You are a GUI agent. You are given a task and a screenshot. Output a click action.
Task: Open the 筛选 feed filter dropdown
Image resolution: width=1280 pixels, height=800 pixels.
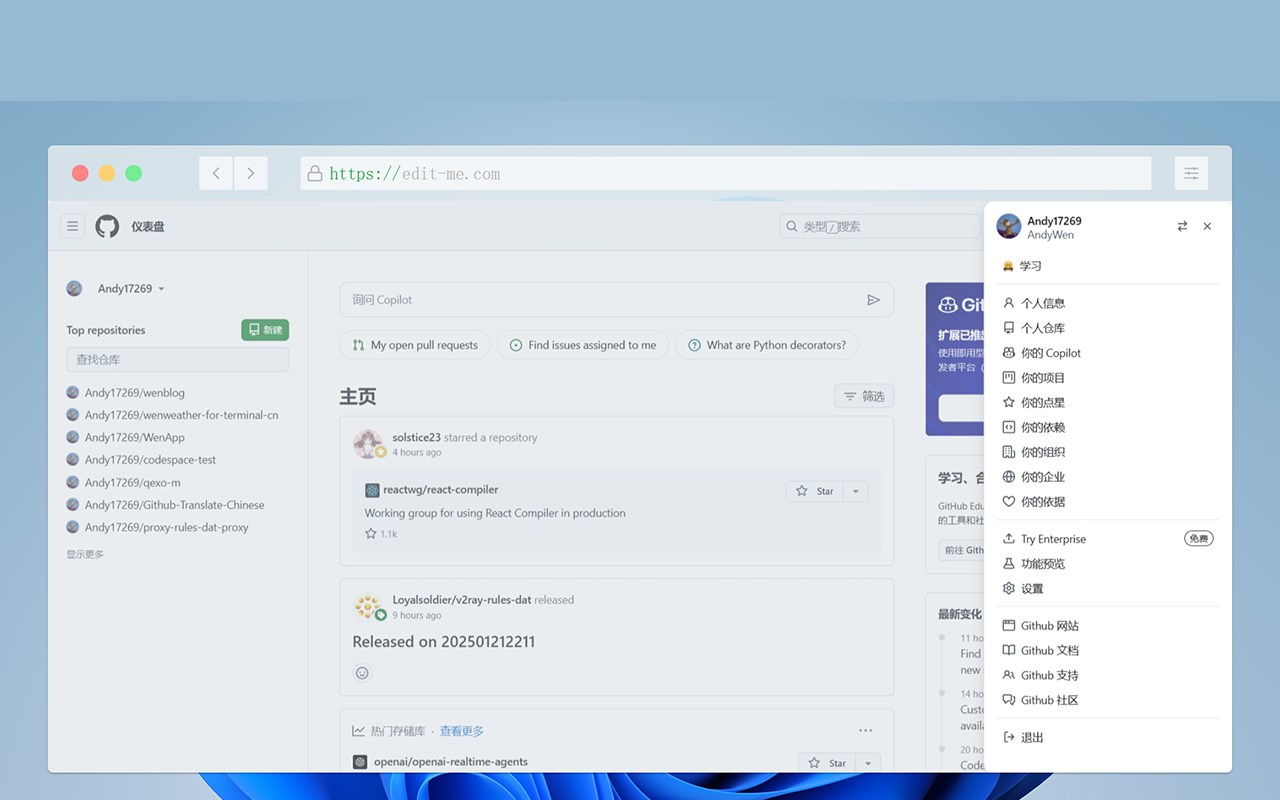[864, 396]
